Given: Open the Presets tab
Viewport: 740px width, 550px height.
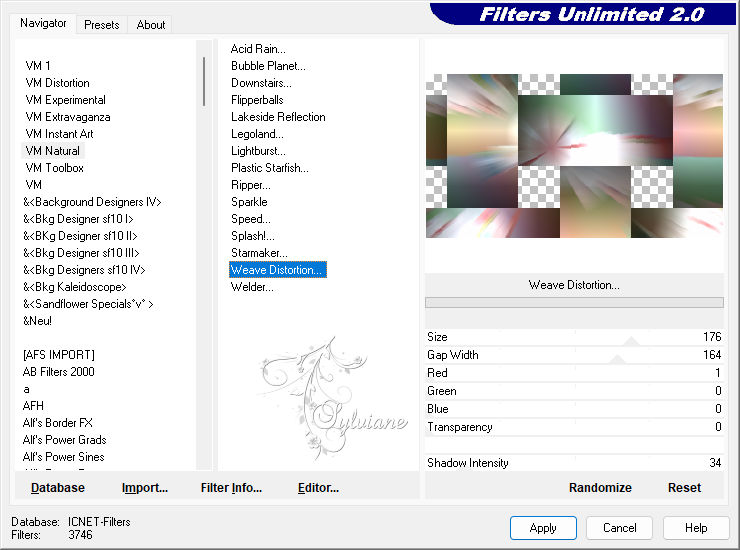Looking at the screenshot, I should click(x=101, y=25).
